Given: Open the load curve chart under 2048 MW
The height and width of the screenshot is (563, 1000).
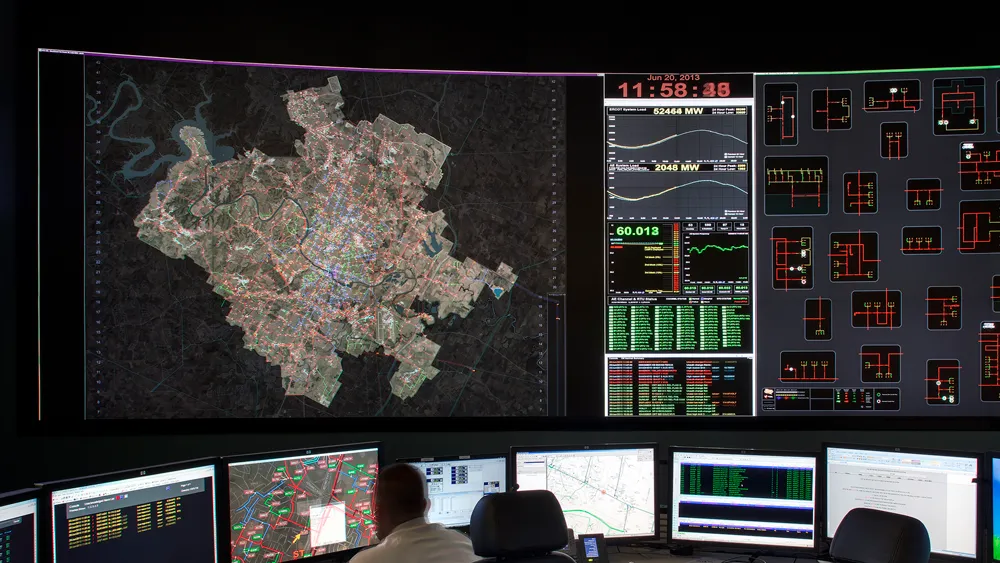Looking at the screenshot, I should 678,195.
